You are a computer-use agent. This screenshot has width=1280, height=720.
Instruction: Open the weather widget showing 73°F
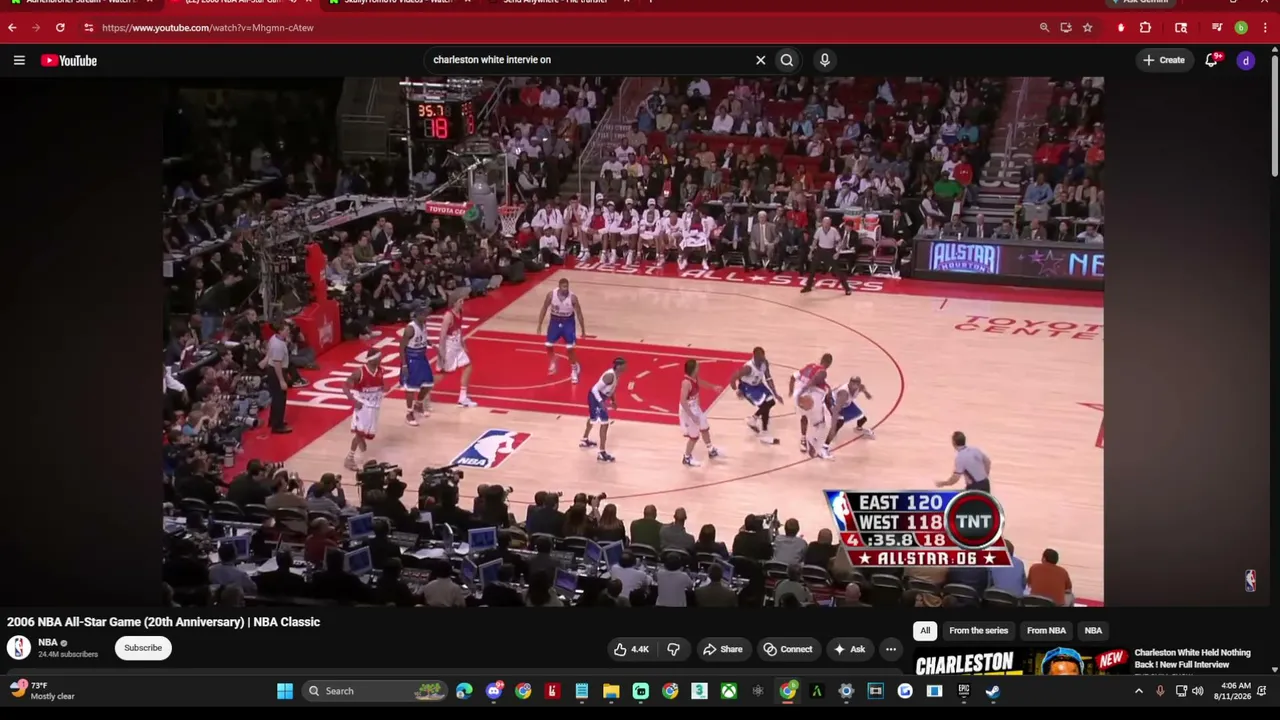(x=44, y=691)
